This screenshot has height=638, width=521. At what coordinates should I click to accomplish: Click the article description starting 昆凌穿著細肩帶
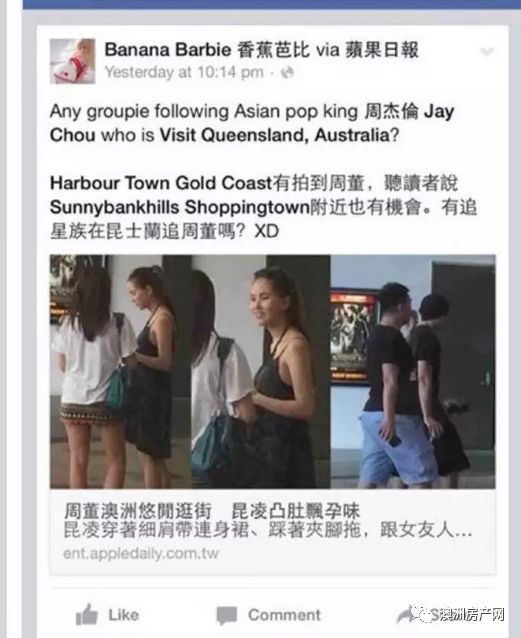coord(268,530)
